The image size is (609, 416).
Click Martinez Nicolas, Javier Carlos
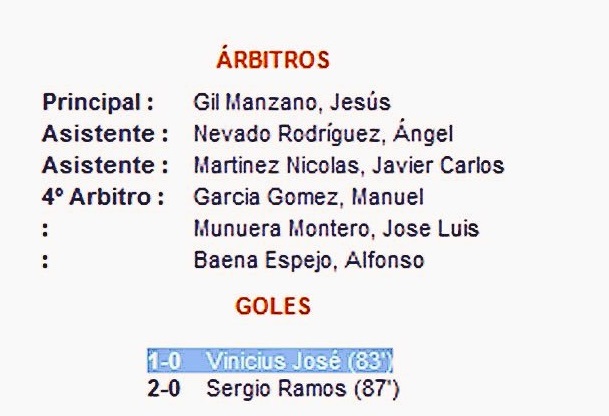pyautogui.click(x=348, y=165)
